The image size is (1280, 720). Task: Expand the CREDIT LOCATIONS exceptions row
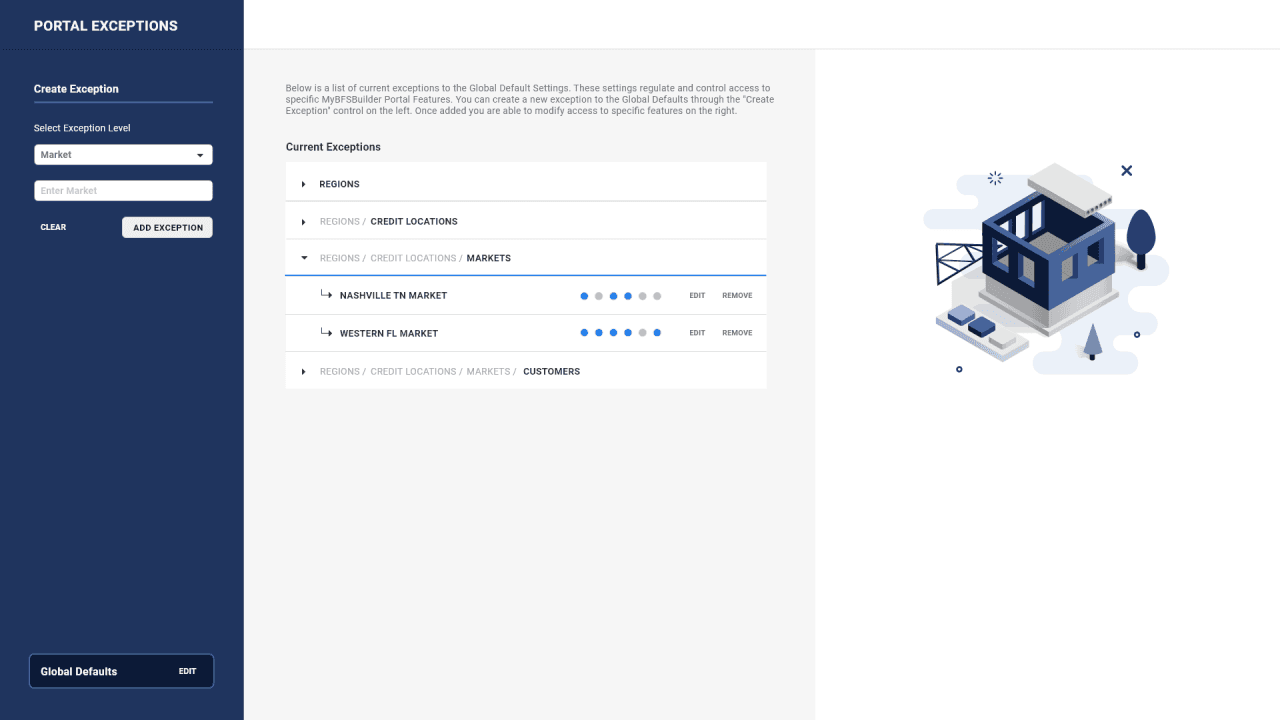(x=526, y=221)
